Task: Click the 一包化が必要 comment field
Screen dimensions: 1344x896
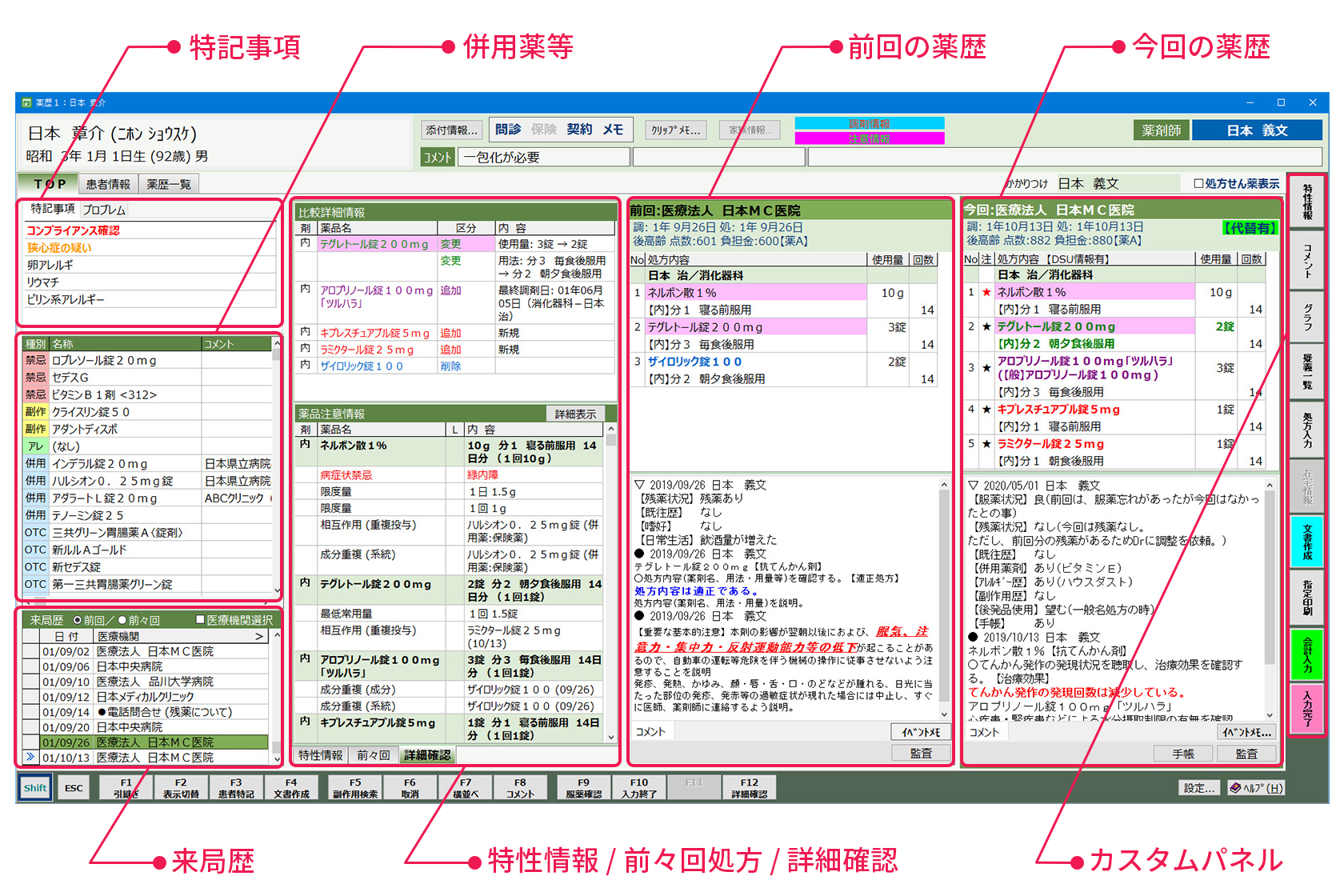Action: (545, 157)
